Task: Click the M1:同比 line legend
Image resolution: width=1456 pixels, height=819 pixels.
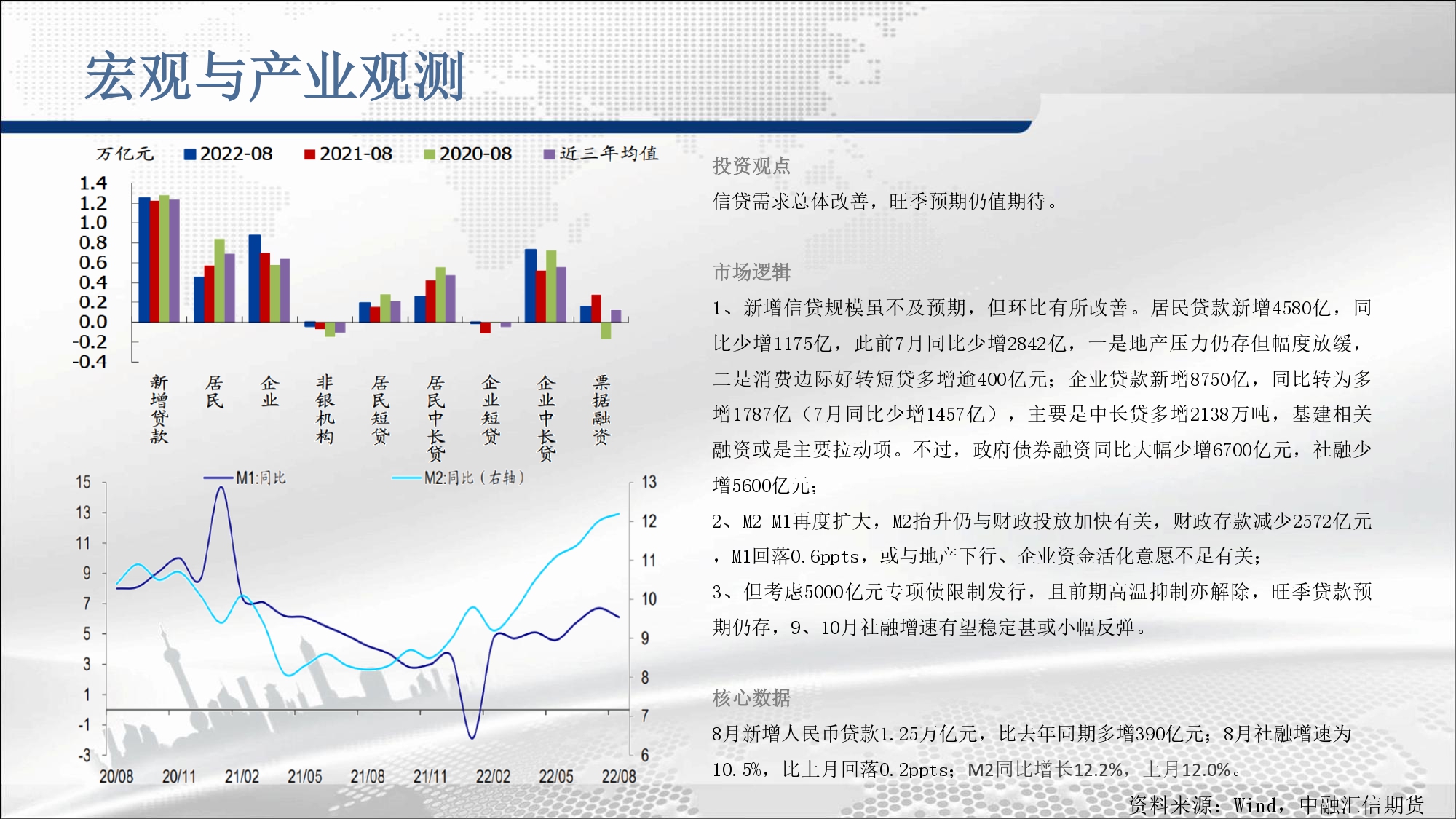Action: [245, 478]
